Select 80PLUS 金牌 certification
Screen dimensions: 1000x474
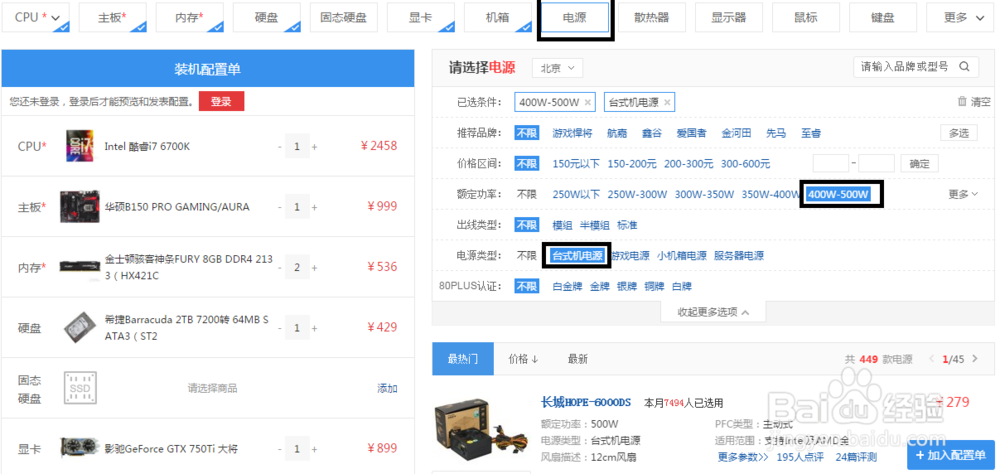[599, 286]
